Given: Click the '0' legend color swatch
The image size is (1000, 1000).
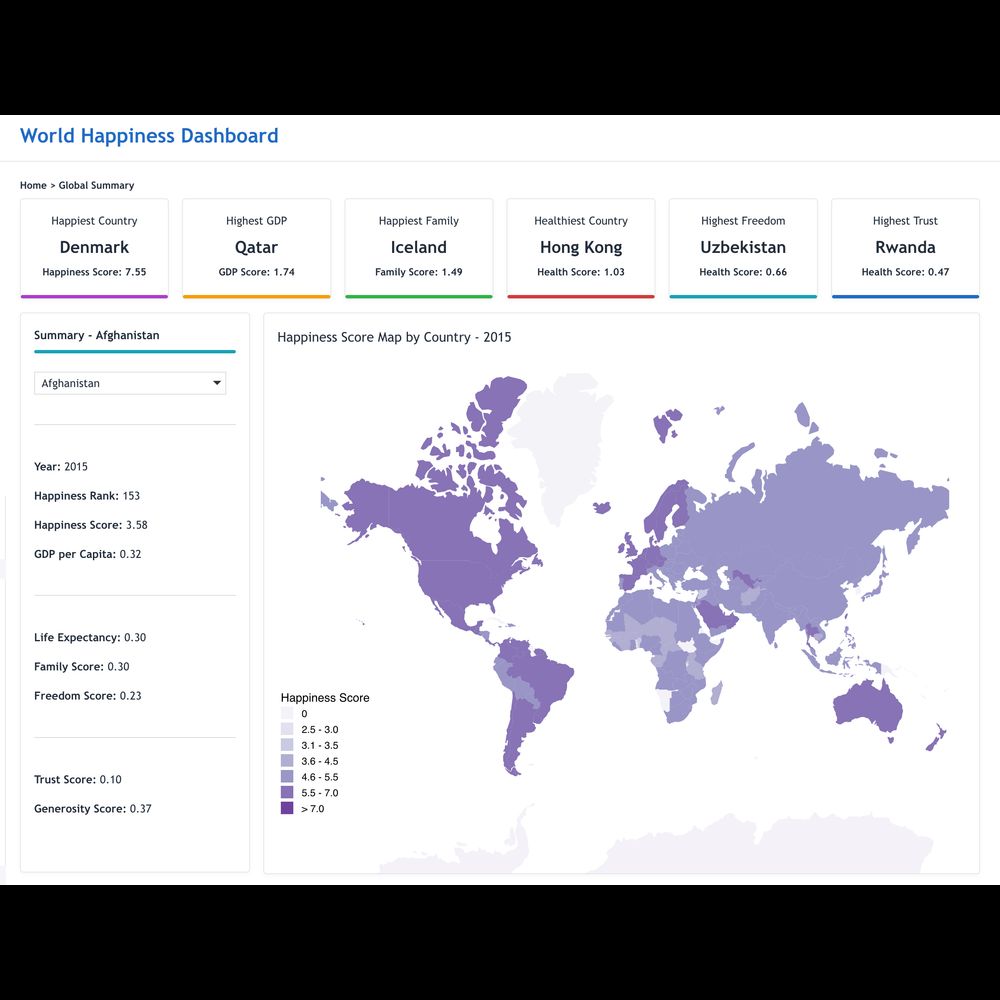Looking at the screenshot, I should (287, 714).
